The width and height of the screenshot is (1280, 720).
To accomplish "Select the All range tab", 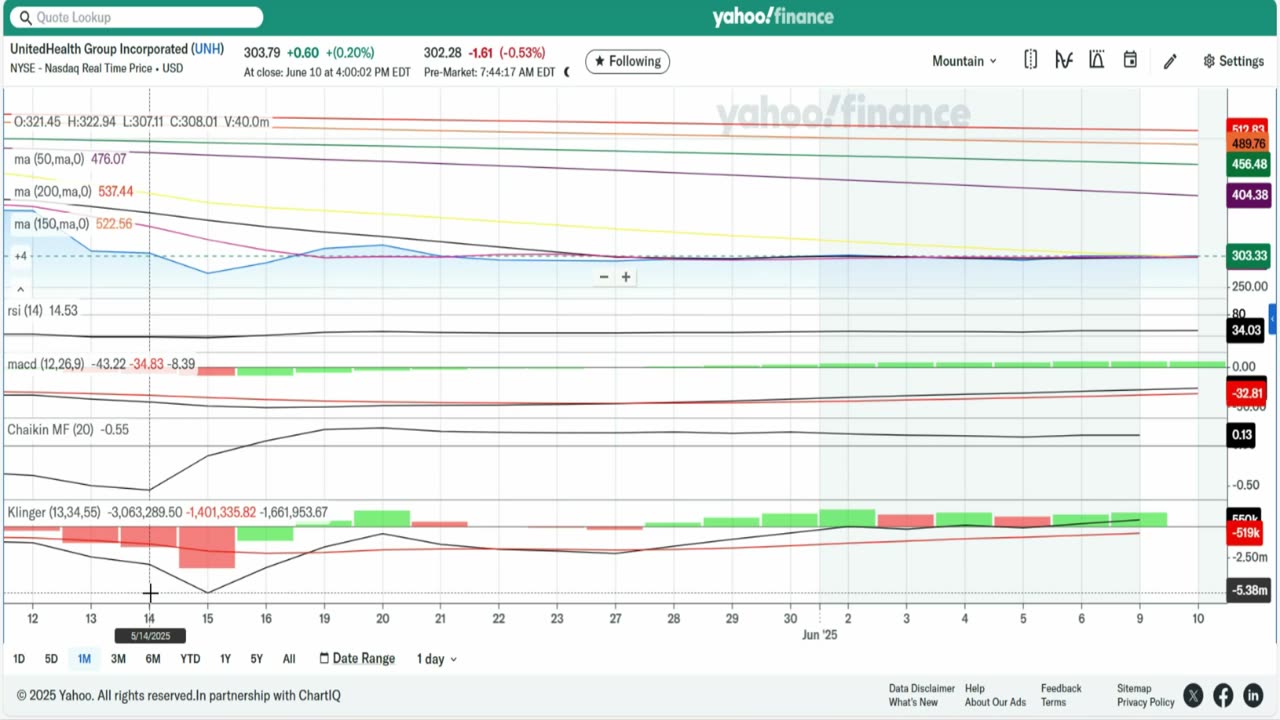I will click(x=289, y=659).
